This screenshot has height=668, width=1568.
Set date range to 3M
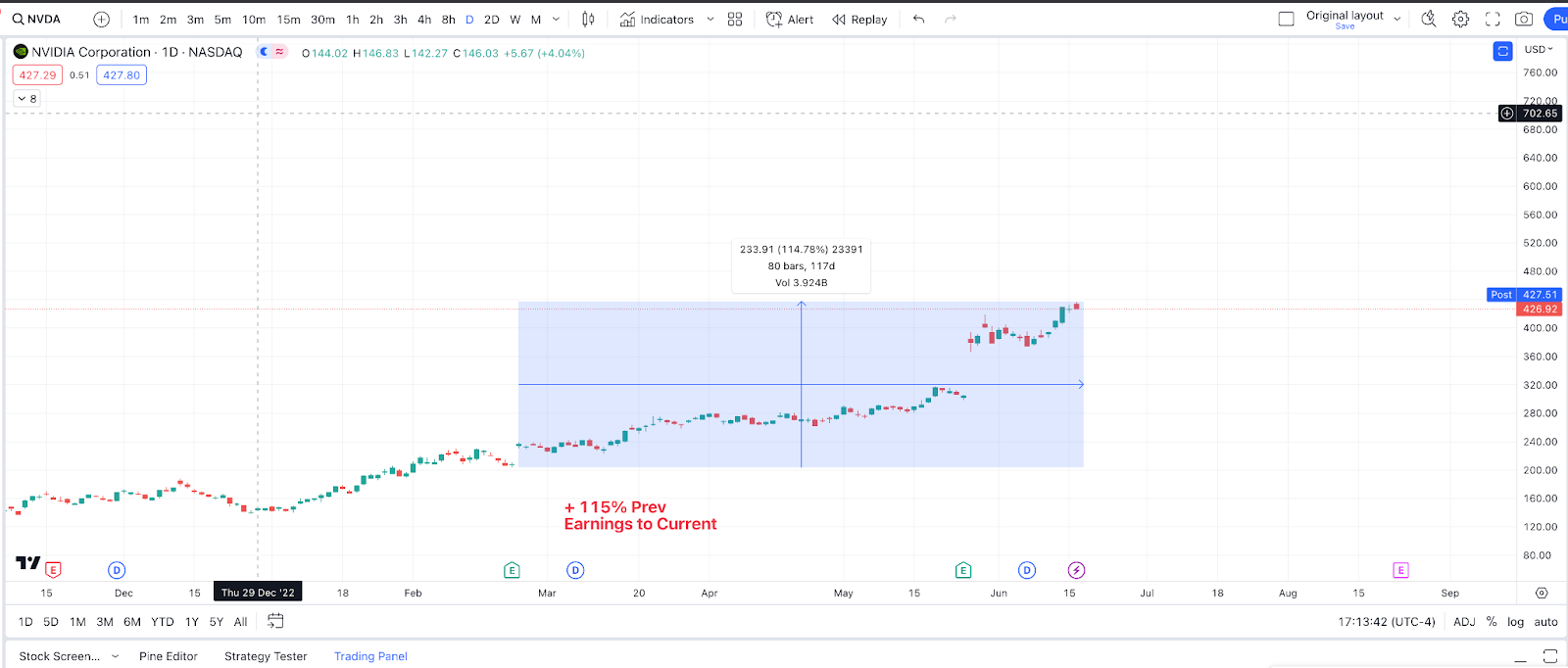tap(105, 622)
